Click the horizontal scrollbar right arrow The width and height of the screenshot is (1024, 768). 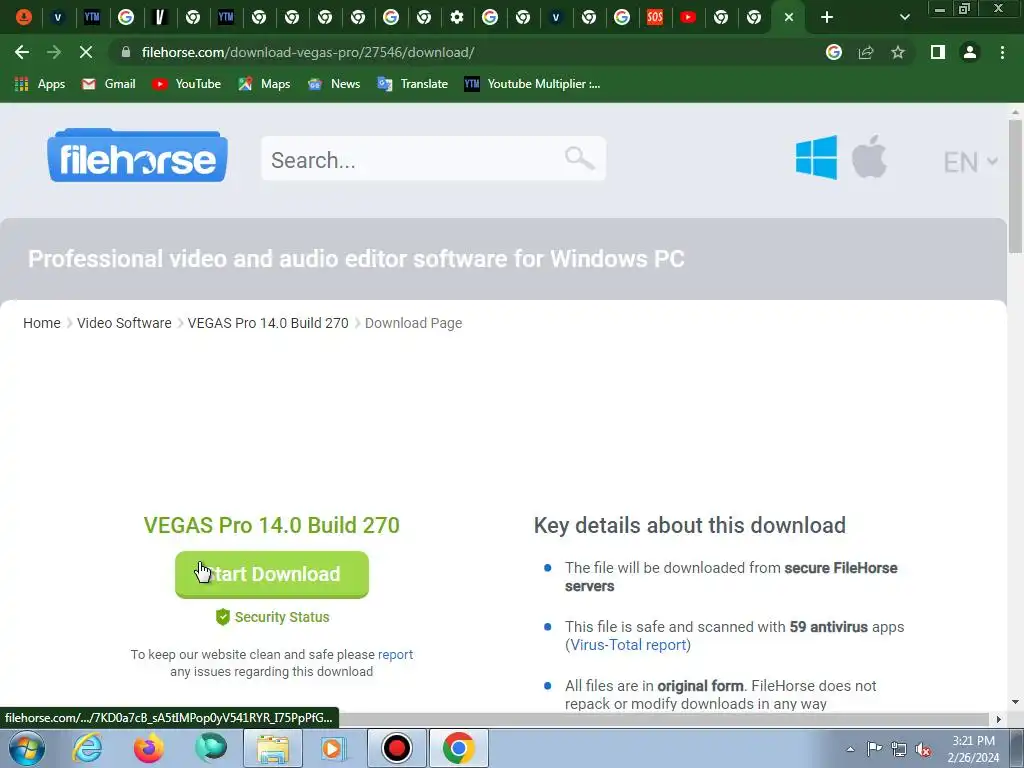[999, 719]
